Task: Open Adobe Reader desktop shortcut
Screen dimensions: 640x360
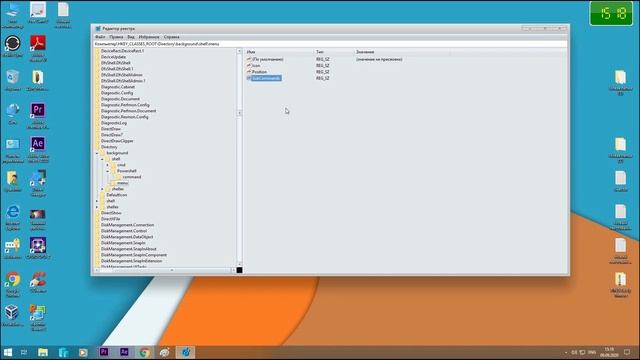Action: pyautogui.click(x=38, y=48)
